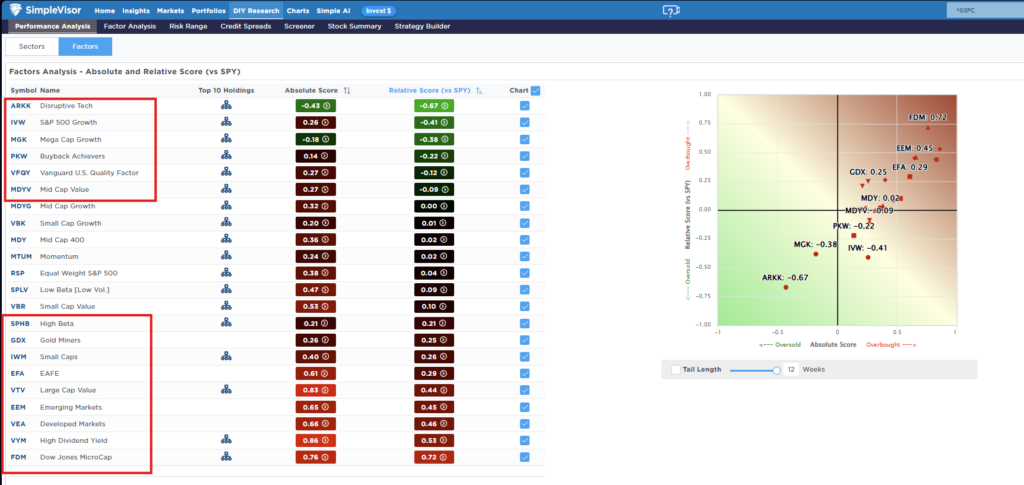1024x485 pixels.
Task: Uncheck chart checkbox for IVW row
Action: (525, 122)
